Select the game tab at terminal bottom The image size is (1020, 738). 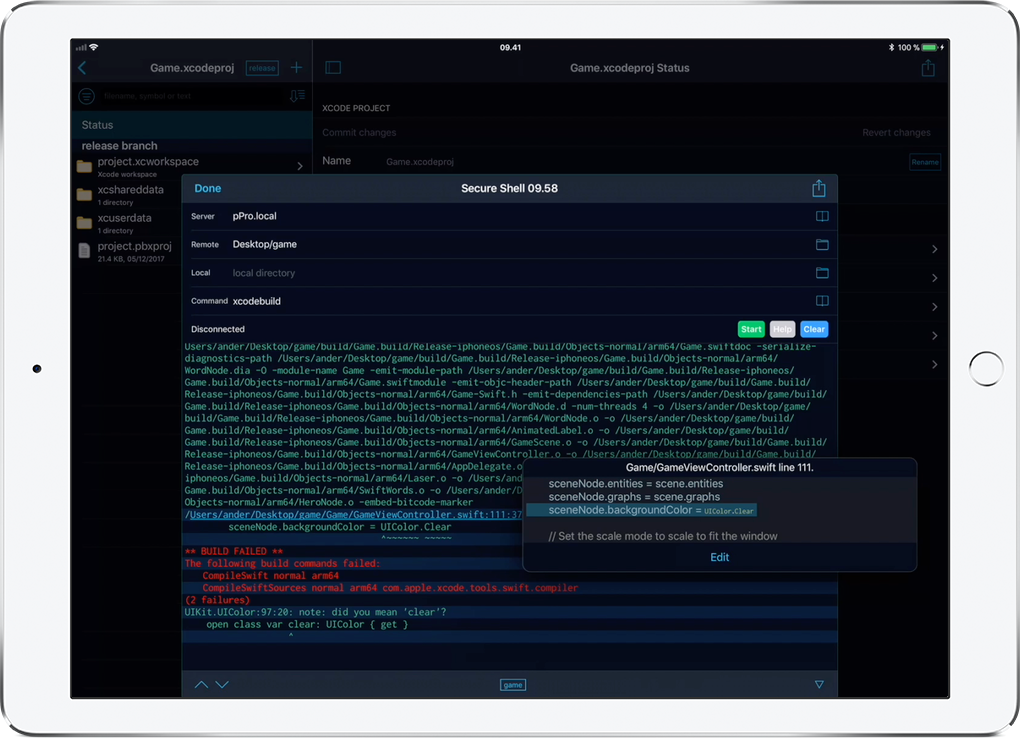click(512, 685)
